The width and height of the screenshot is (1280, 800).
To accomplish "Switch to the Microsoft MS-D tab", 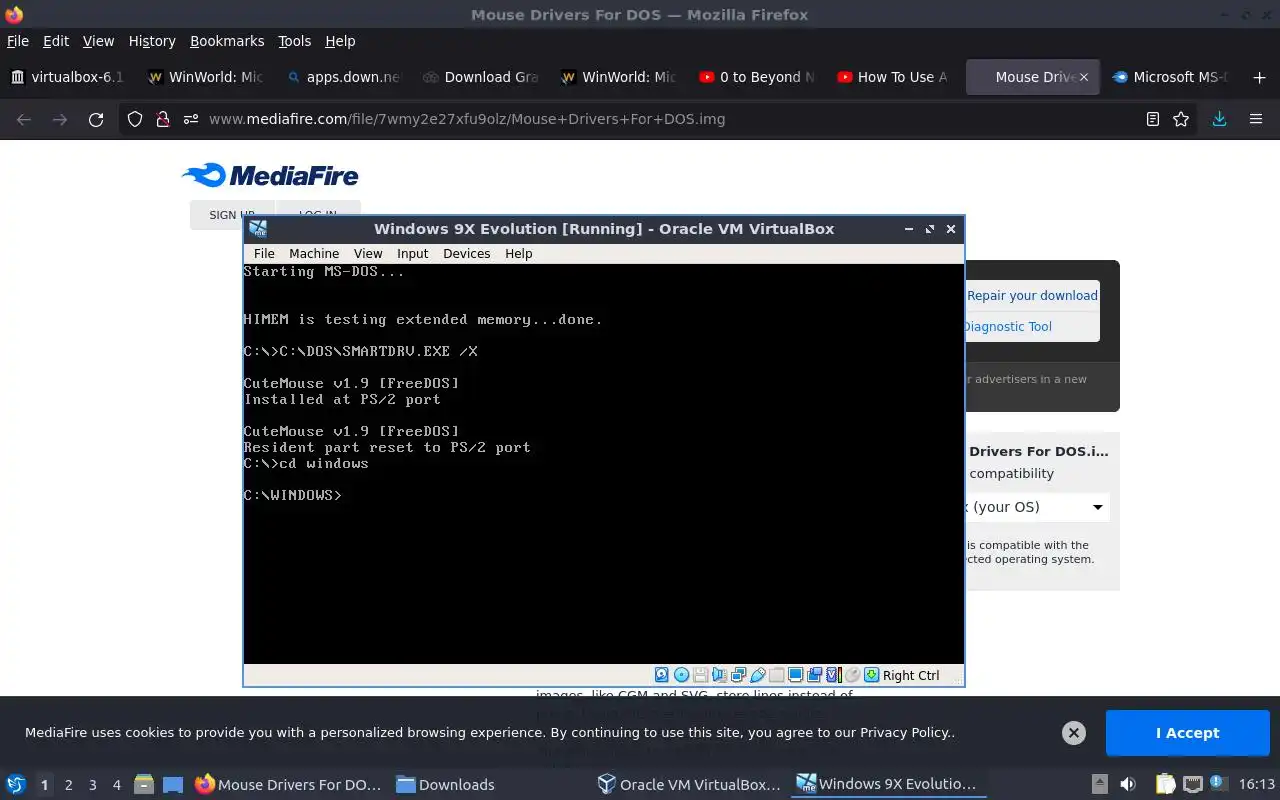I will pyautogui.click(x=1171, y=77).
